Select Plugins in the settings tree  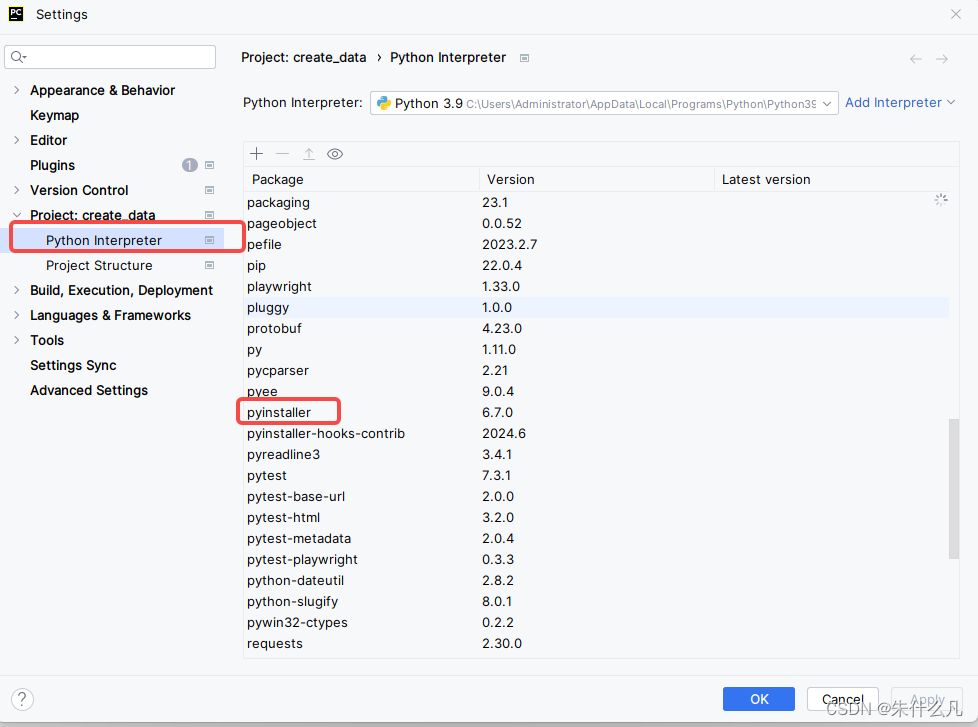tap(52, 165)
